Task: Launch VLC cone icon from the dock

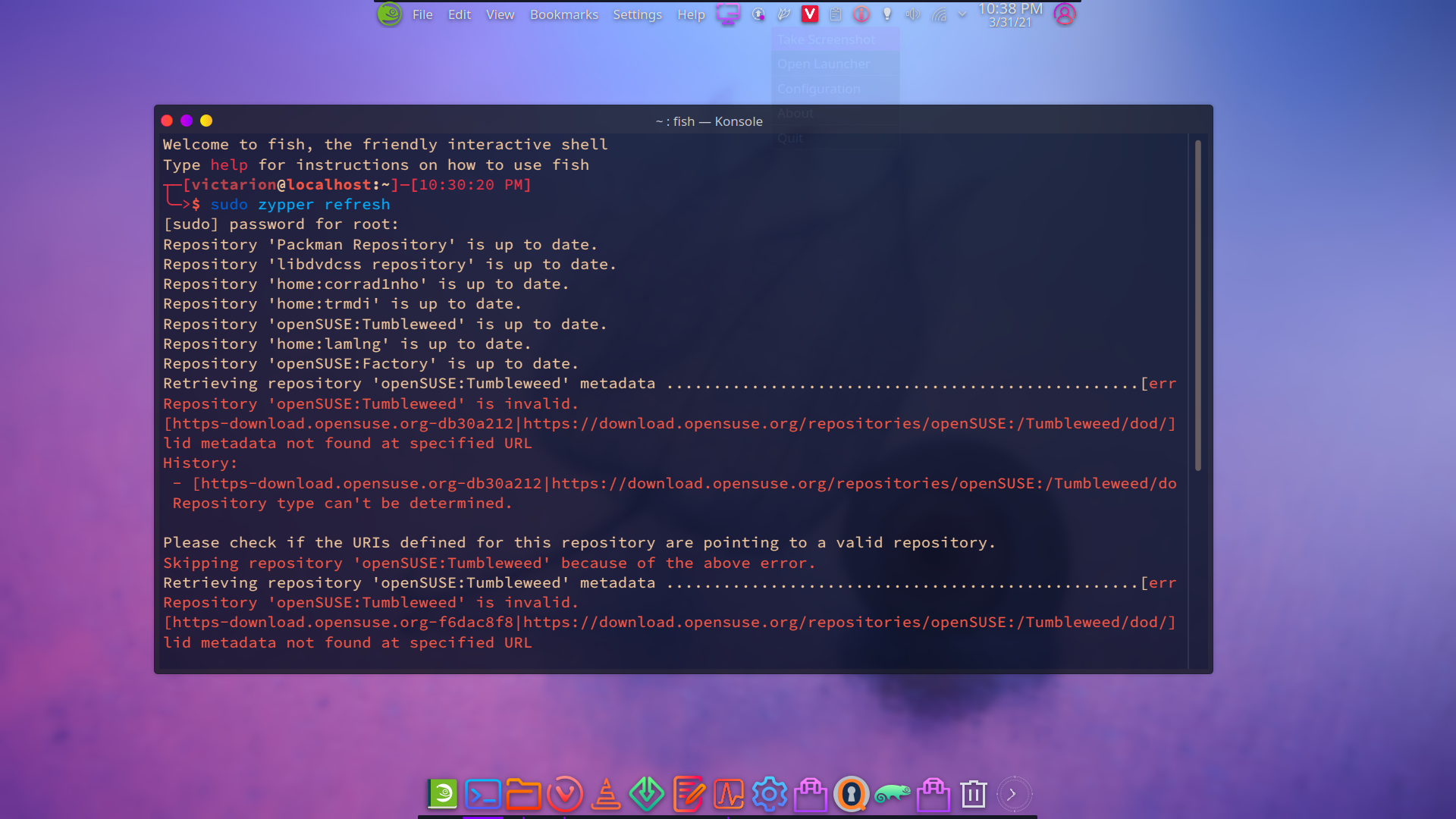Action: point(606,794)
